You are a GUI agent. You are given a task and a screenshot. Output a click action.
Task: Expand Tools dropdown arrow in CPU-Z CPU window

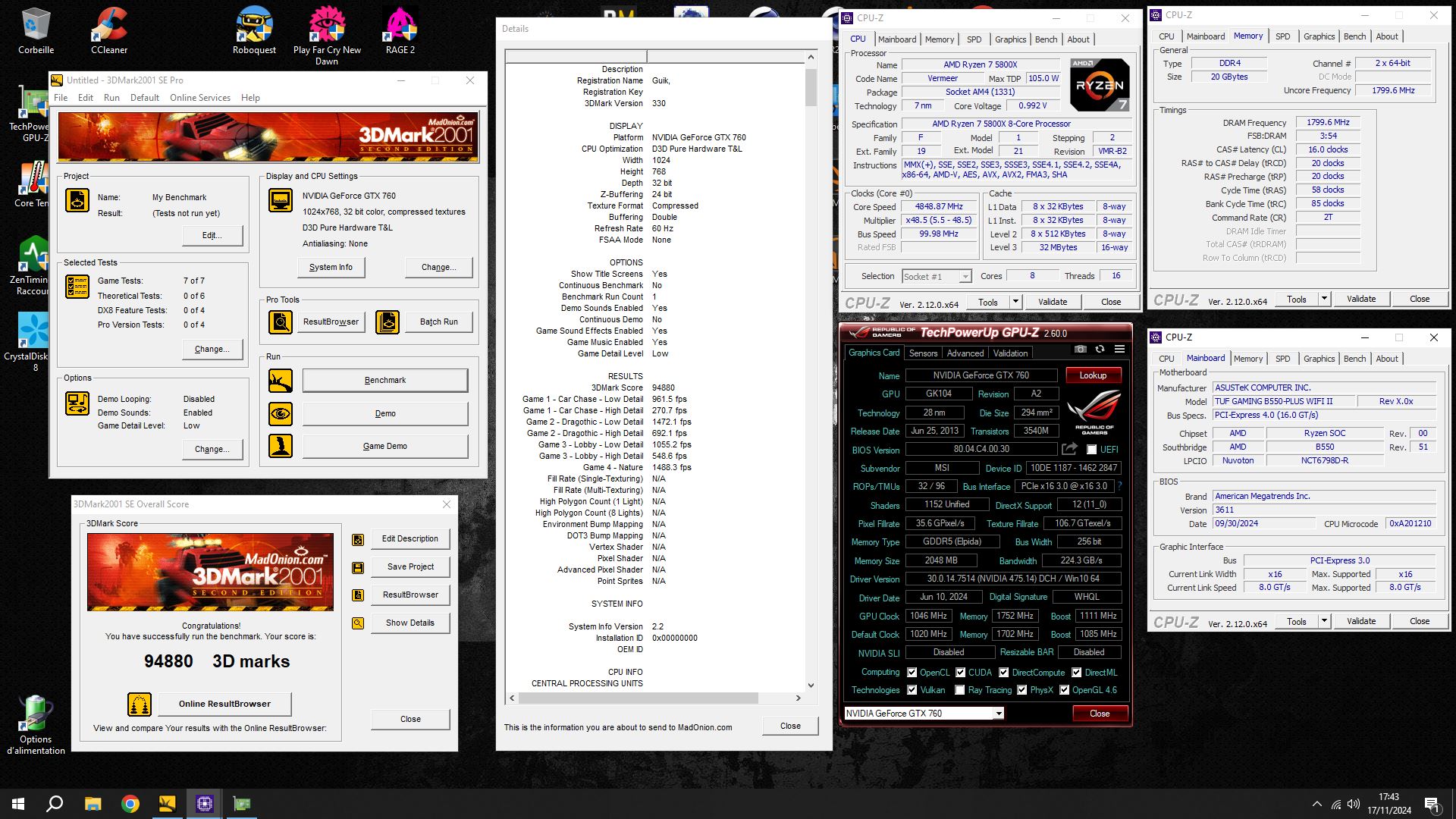(x=1016, y=302)
